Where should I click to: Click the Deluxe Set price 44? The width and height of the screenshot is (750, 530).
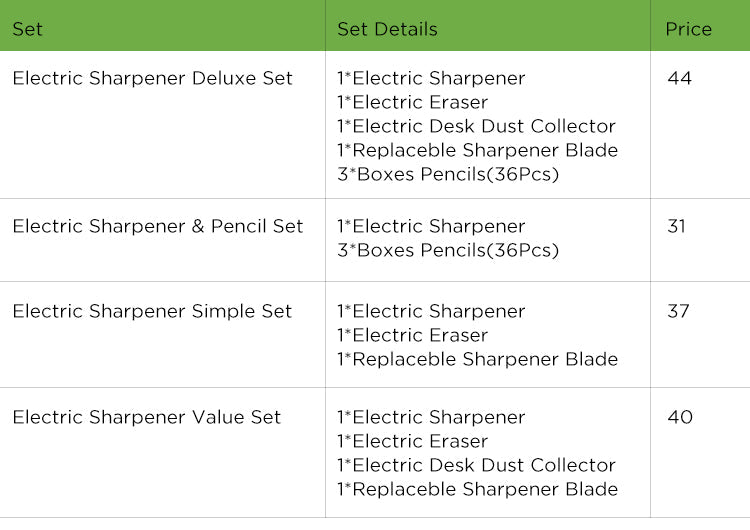(x=679, y=78)
